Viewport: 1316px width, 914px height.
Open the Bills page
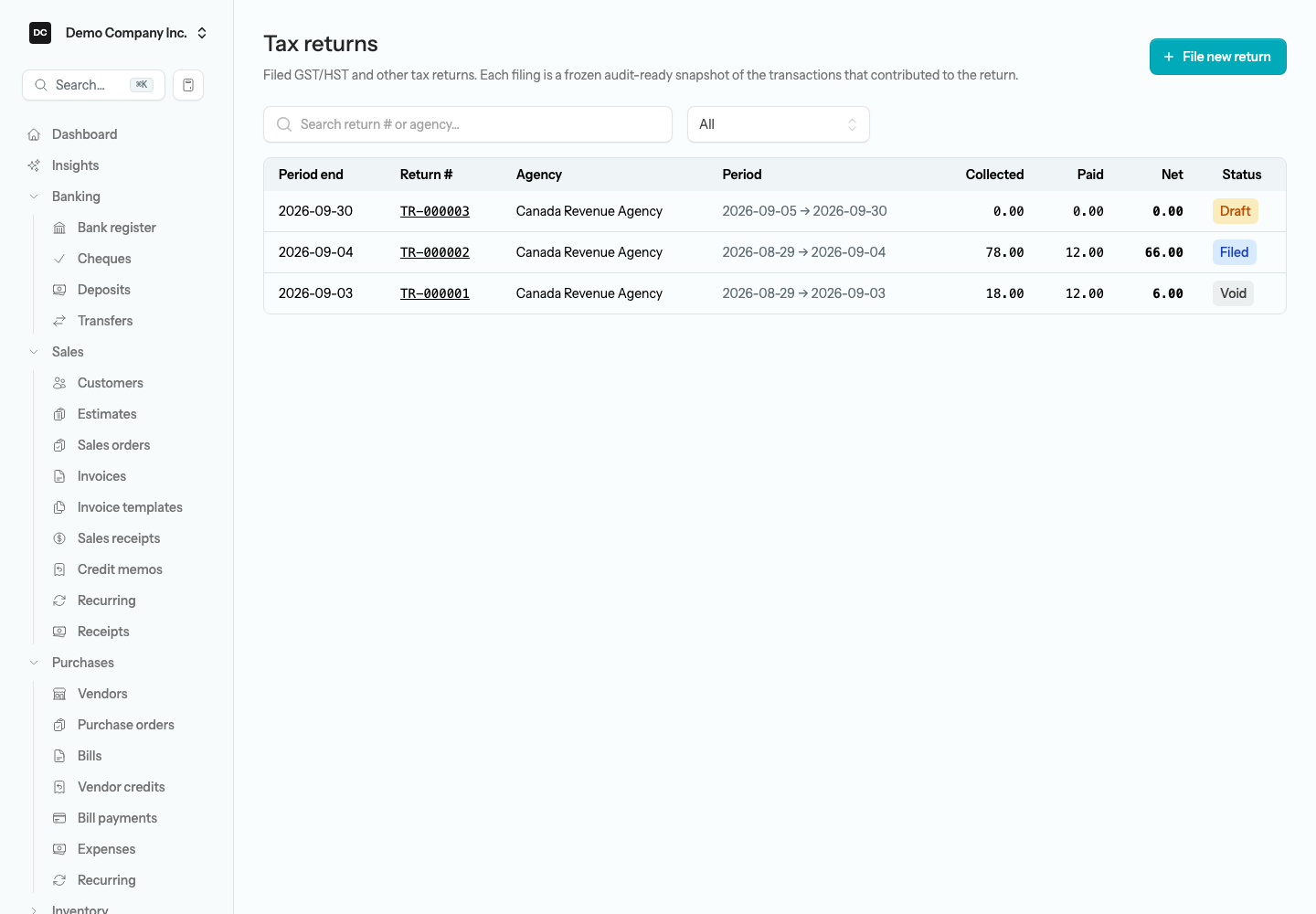pos(90,756)
